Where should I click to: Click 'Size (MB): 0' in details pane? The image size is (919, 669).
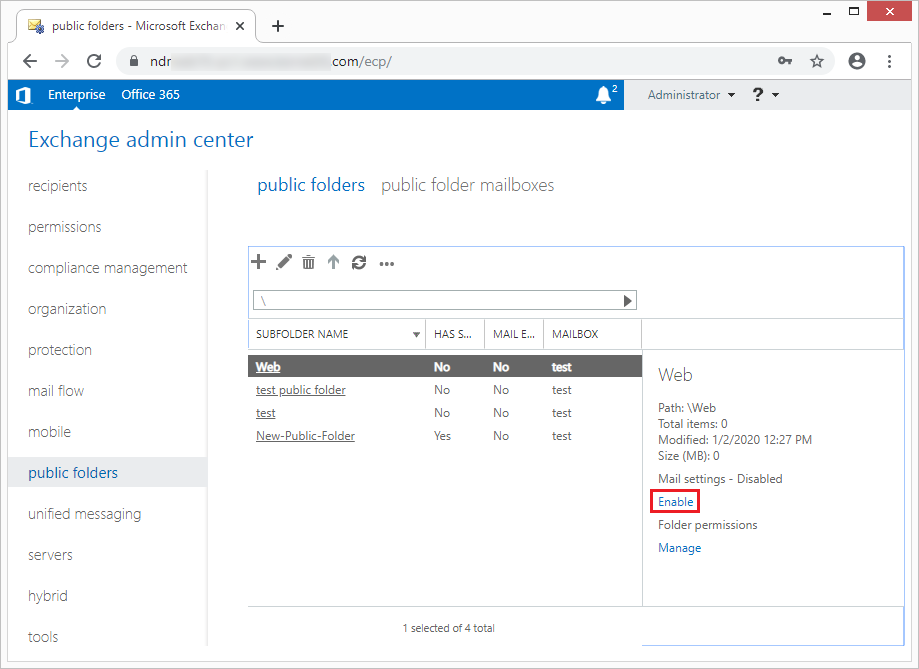click(x=689, y=456)
